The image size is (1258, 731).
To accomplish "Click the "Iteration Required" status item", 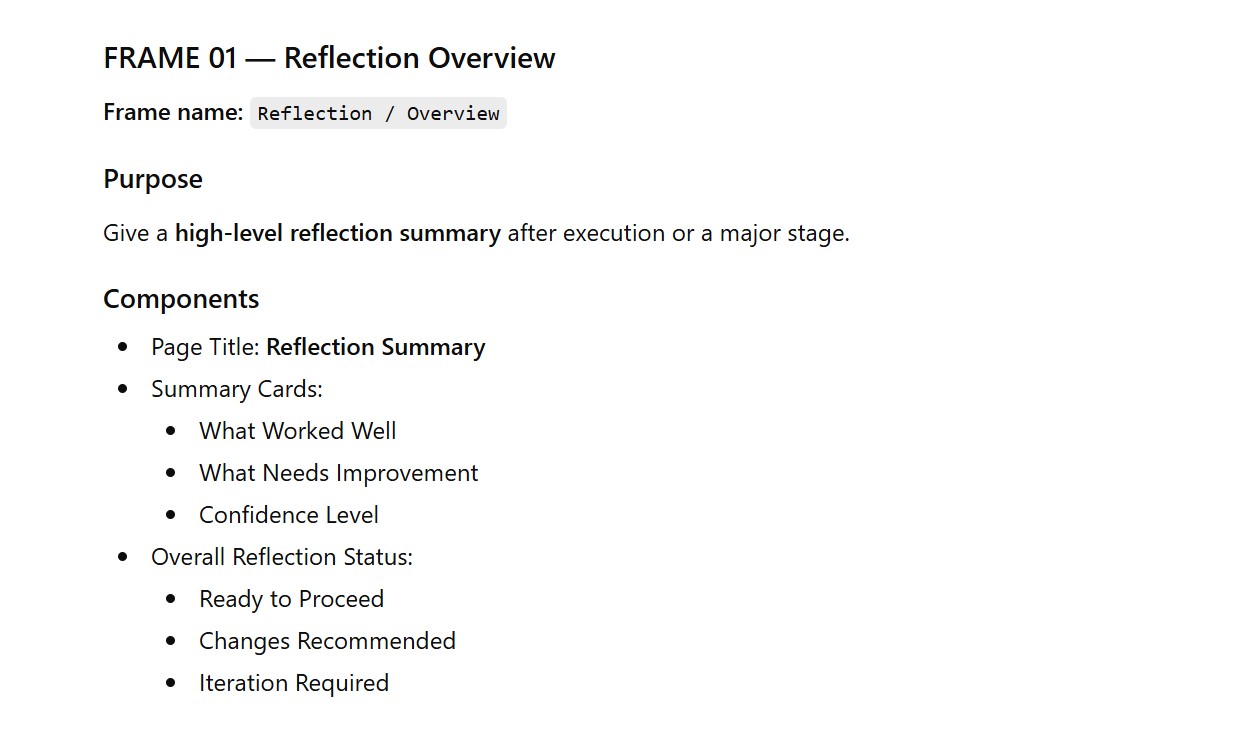I will 293,683.
